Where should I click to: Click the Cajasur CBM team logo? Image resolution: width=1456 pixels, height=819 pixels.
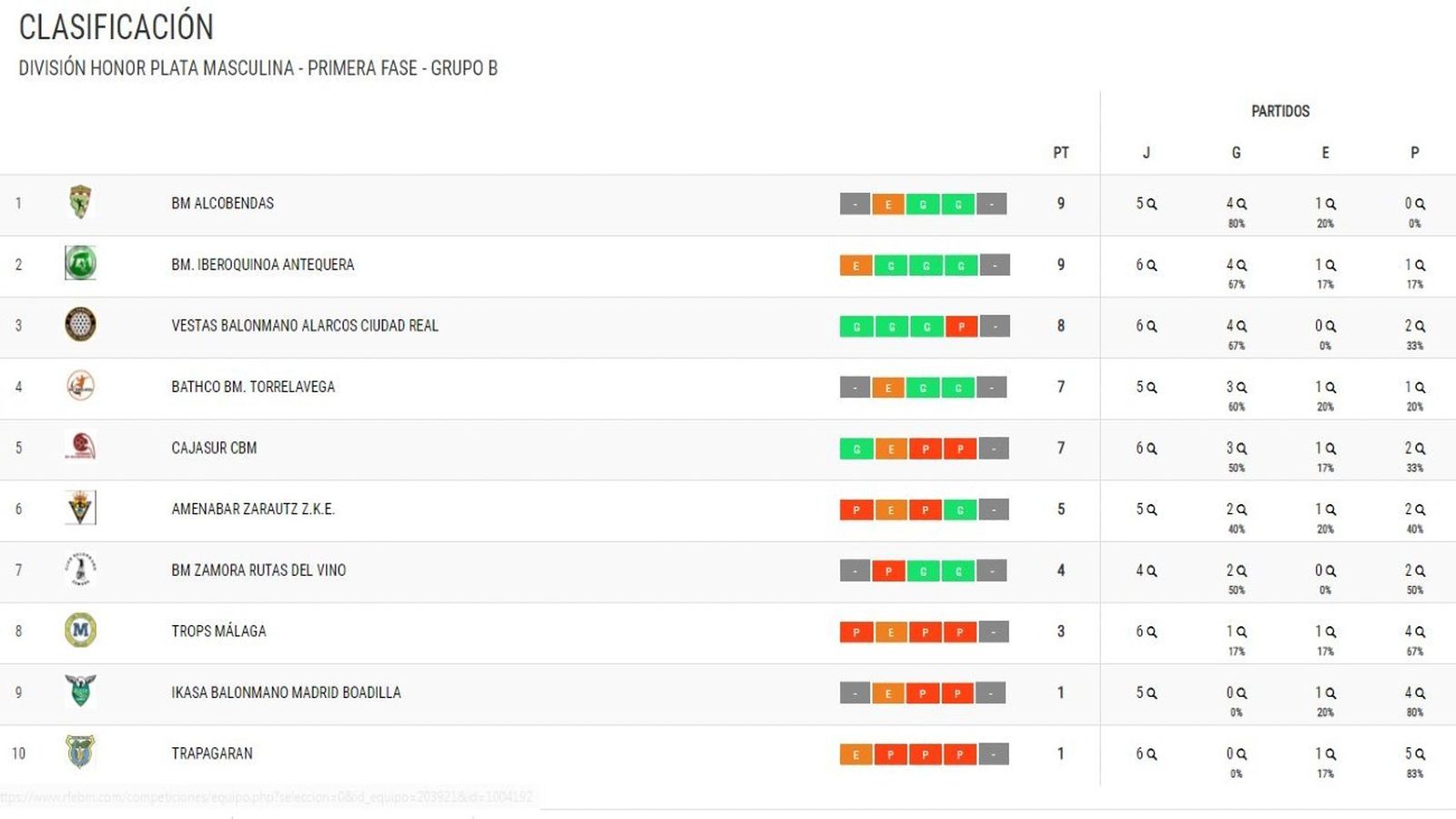point(80,446)
